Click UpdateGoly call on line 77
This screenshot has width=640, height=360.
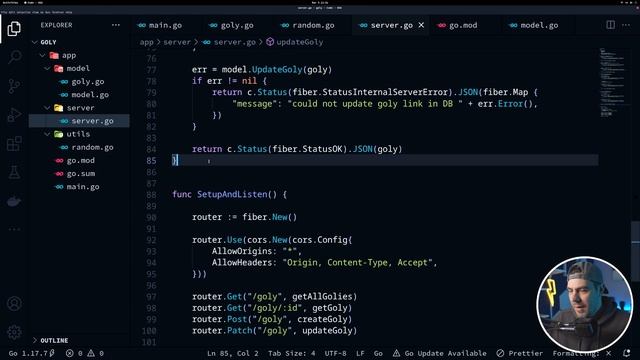pyautogui.click(x=277, y=69)
